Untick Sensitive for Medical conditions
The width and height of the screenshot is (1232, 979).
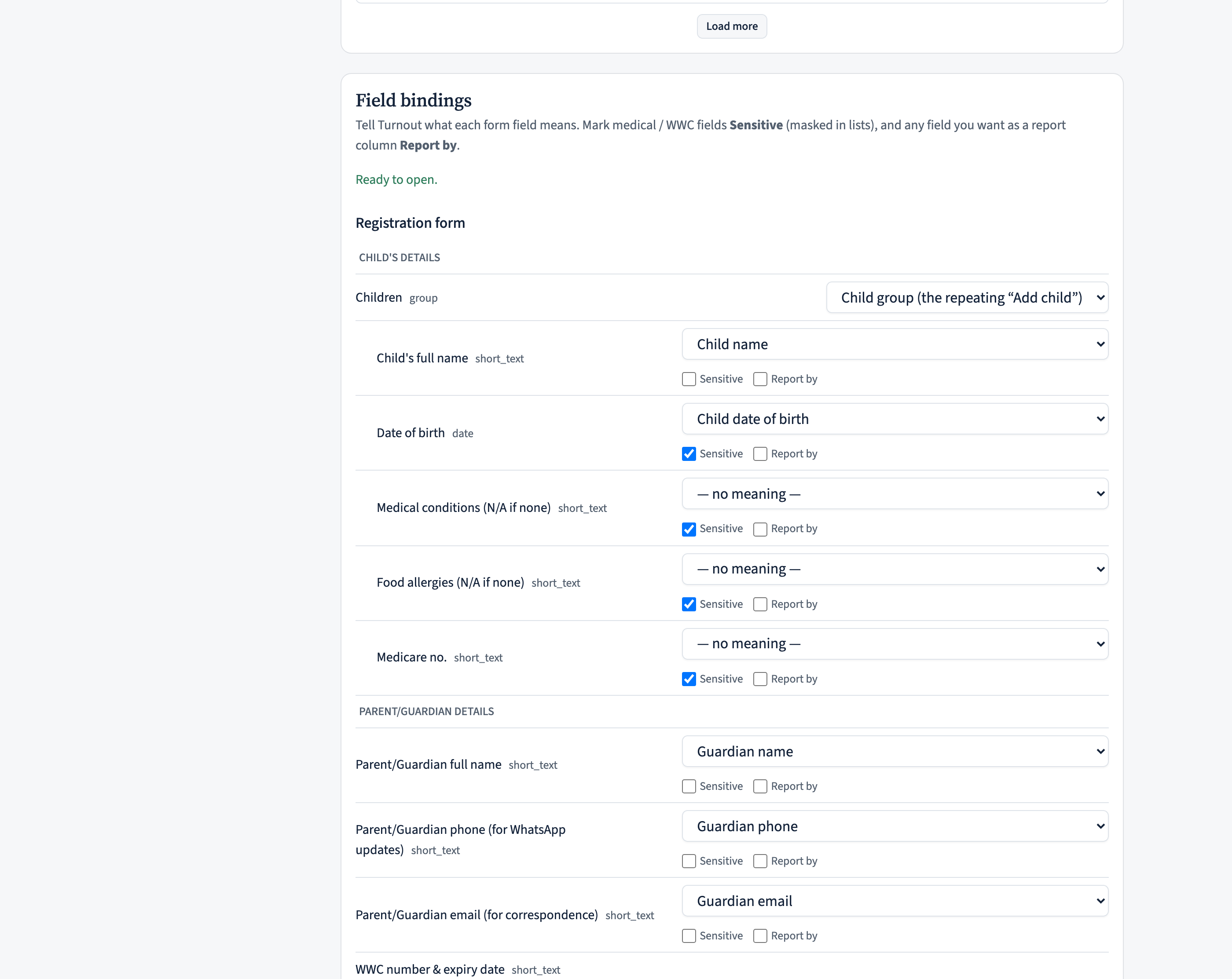(x=689, y=529)
